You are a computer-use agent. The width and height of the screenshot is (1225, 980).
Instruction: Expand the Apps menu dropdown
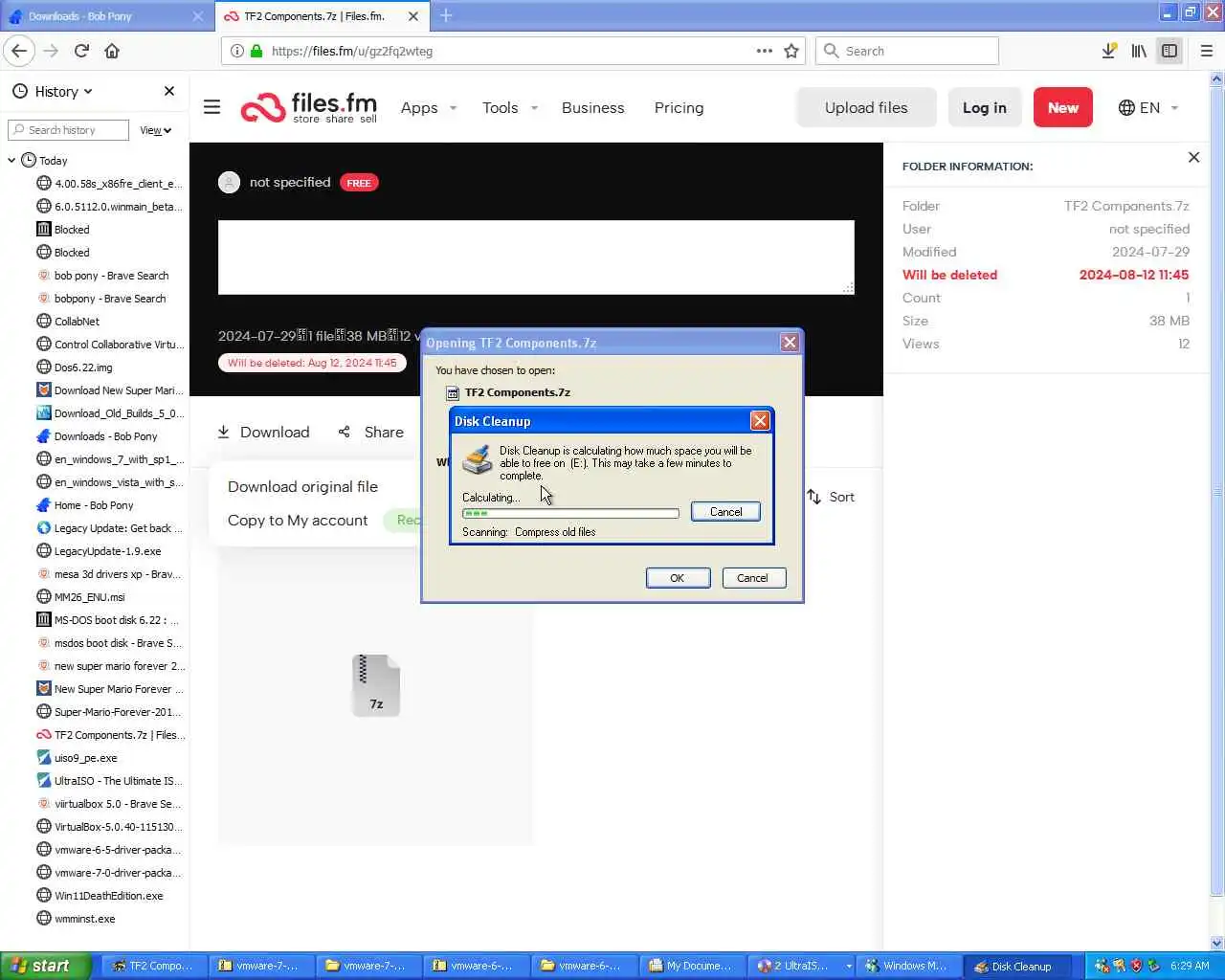click(x=428, y=107)
